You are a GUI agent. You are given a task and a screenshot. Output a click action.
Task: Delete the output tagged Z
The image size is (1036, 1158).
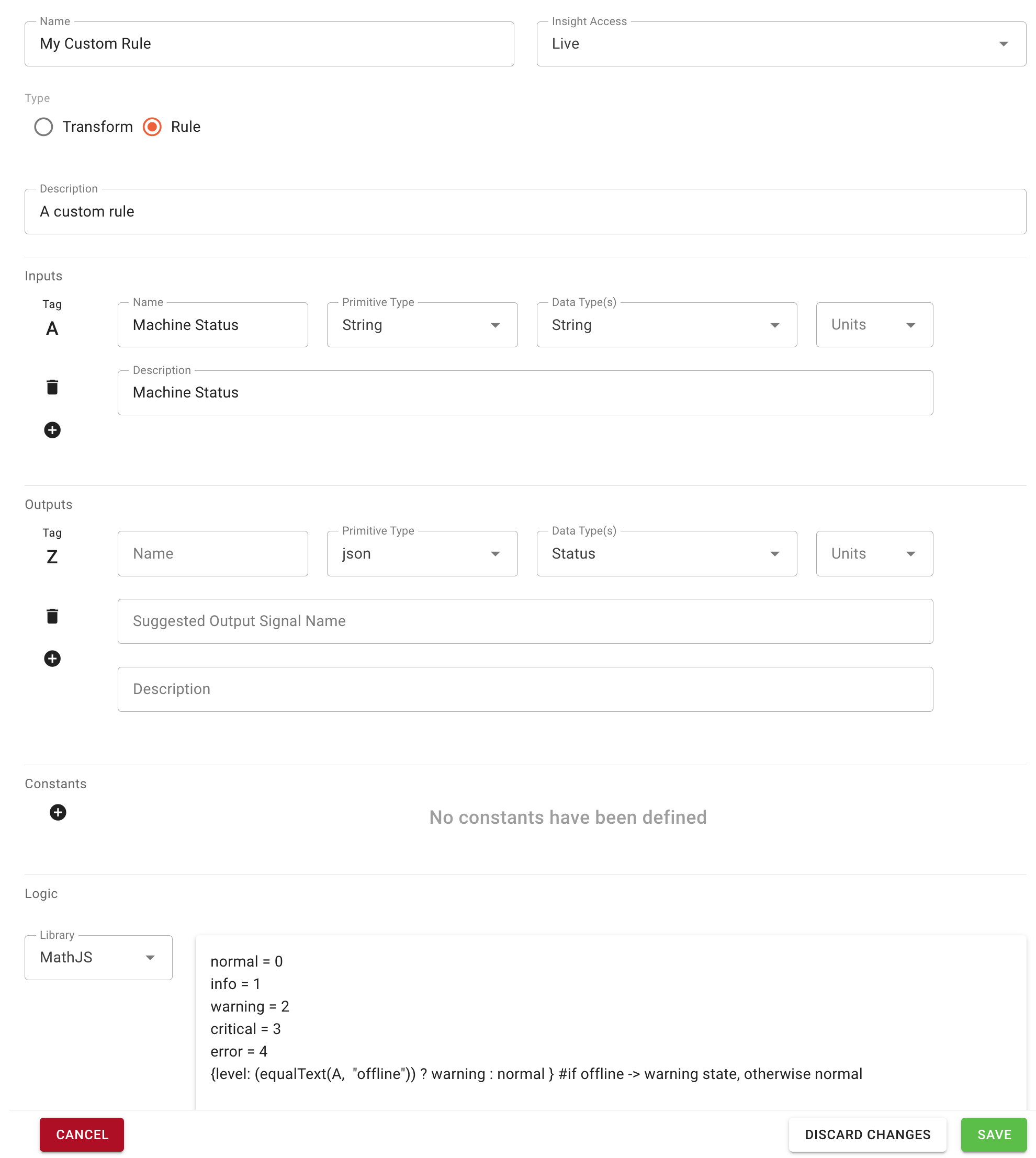coord(52,616)
